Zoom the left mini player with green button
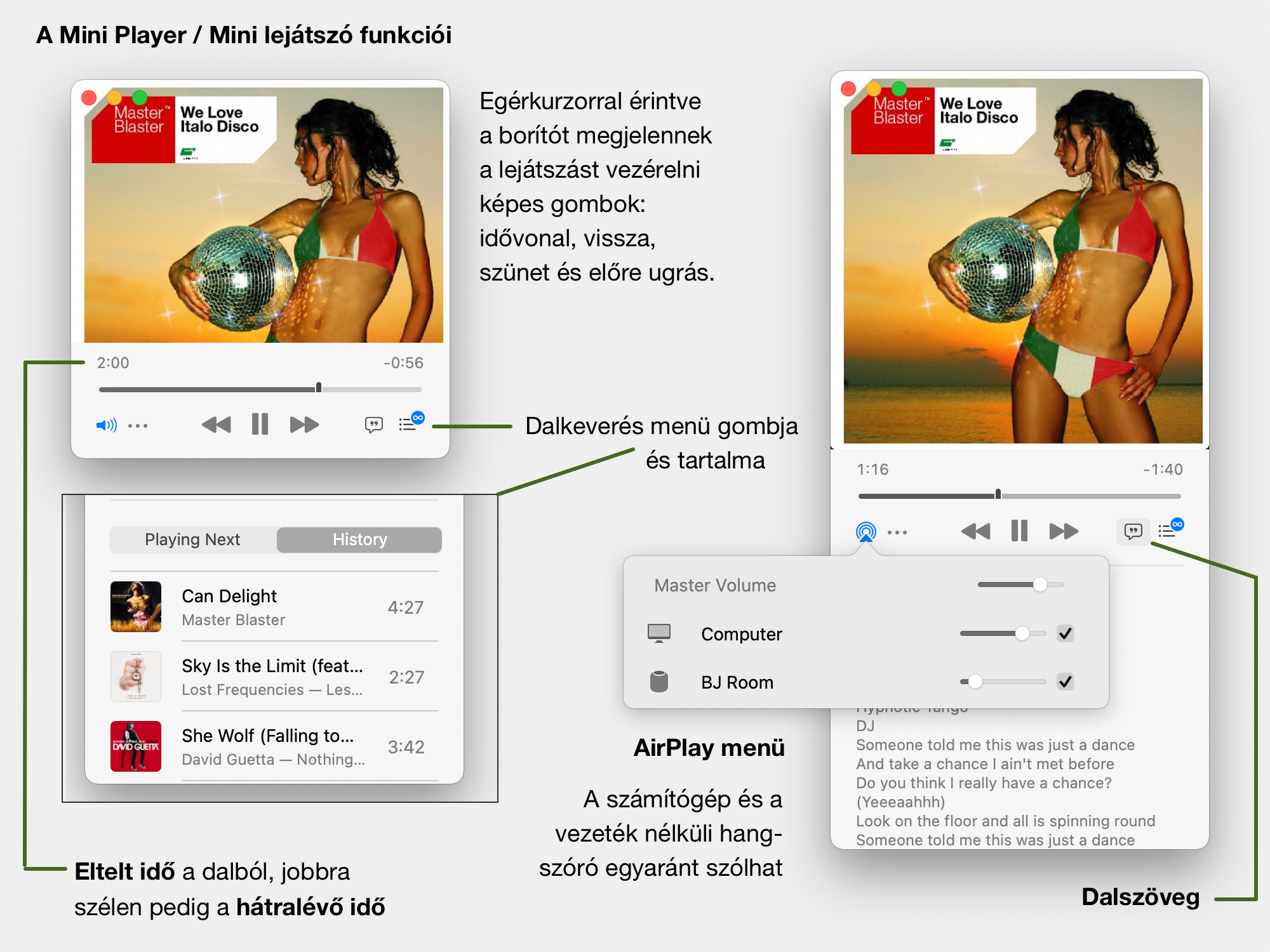 [x=140, y=98]
